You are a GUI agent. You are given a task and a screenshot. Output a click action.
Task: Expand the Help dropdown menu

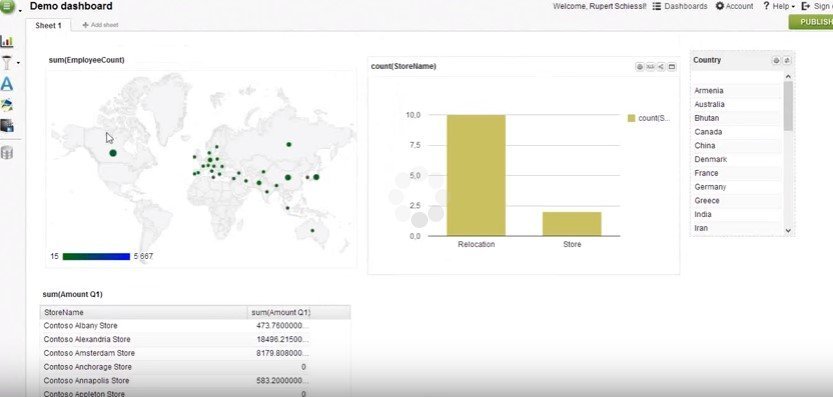point(779,6)
